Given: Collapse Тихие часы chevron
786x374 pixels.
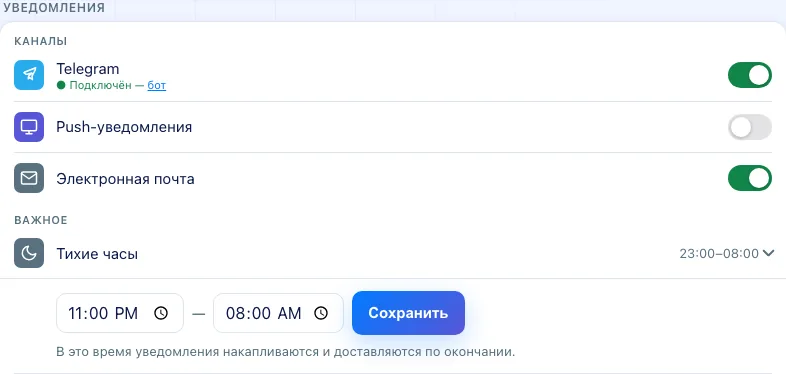Looking at the screenshot, I should pos(768,253).
